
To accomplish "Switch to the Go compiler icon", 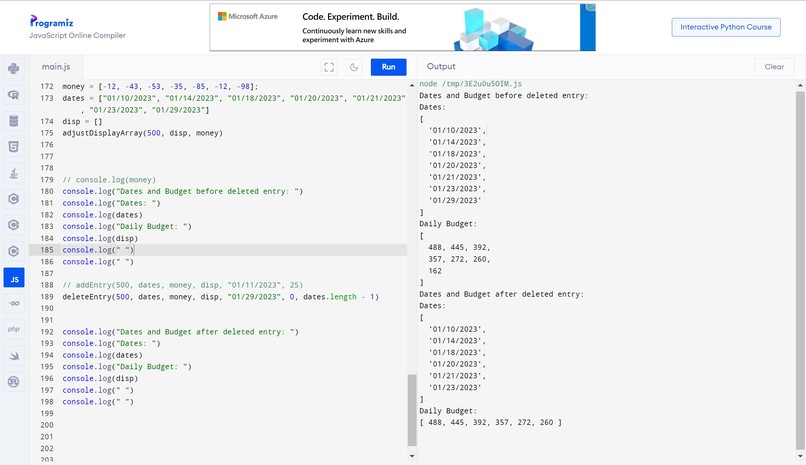I will (x=14, y=303).
